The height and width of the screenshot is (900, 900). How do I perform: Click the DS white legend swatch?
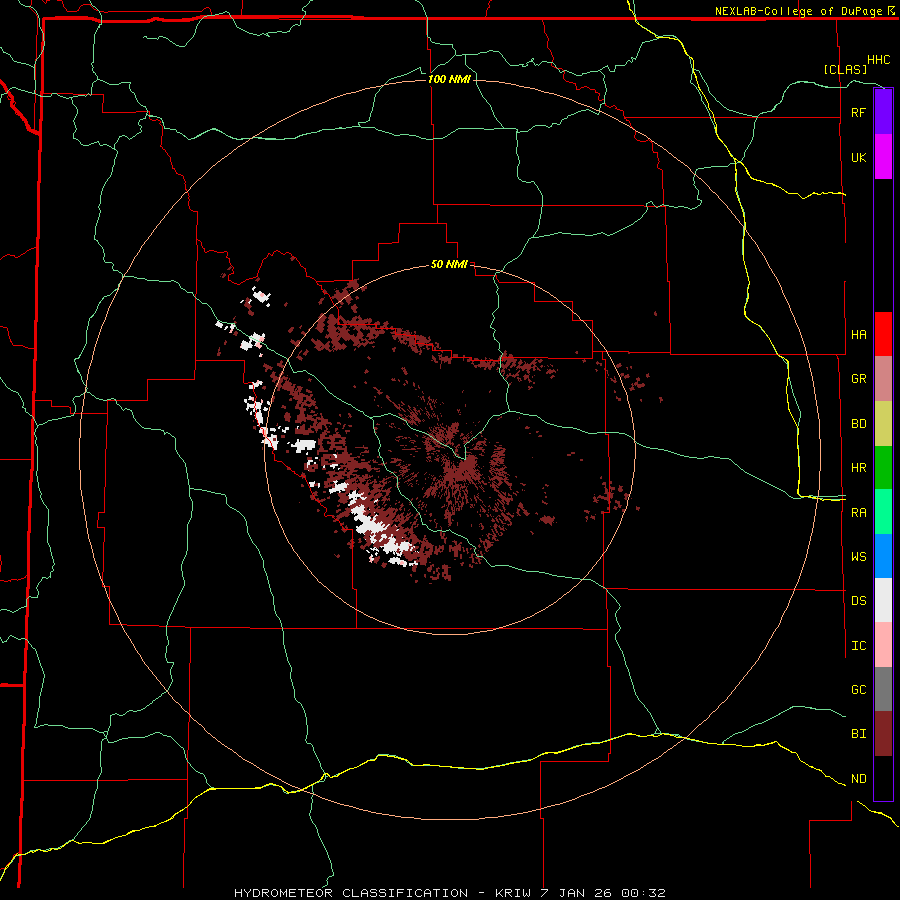click(x=883, y=600)
